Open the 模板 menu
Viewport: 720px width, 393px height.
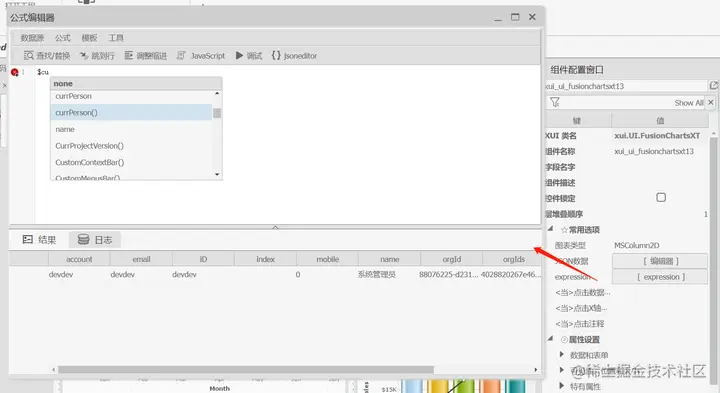(x=90, y=38)
